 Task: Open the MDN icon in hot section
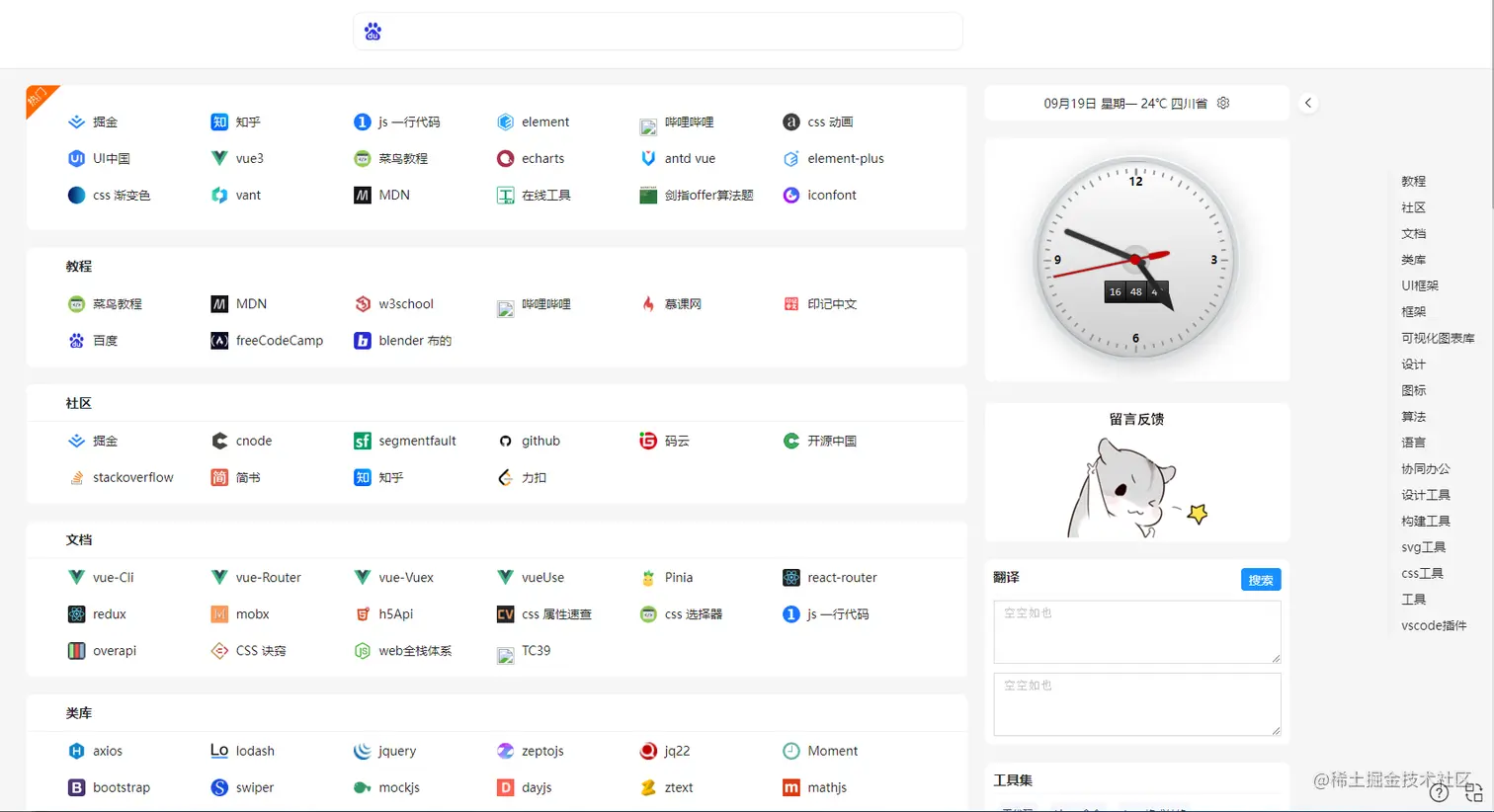[363, 195]
